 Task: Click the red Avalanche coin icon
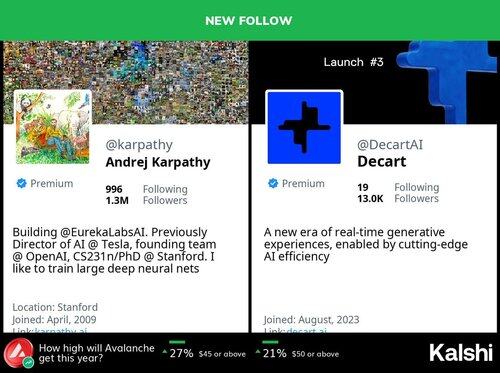click(x=19, y=354)
